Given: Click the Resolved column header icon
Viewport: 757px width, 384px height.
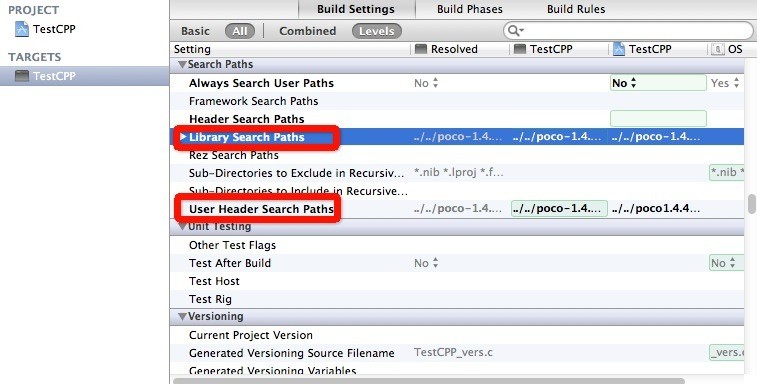Looking at the screenshot, I should tap(421, 49).
